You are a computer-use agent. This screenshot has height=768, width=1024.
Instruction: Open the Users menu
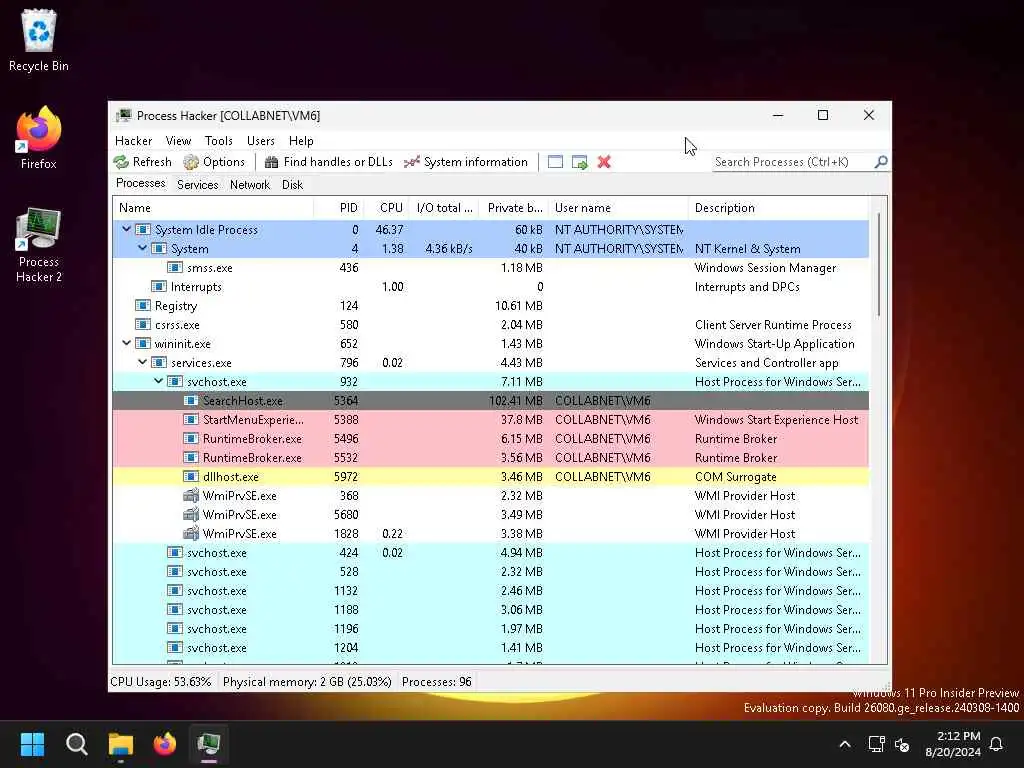tap(261, 141)
